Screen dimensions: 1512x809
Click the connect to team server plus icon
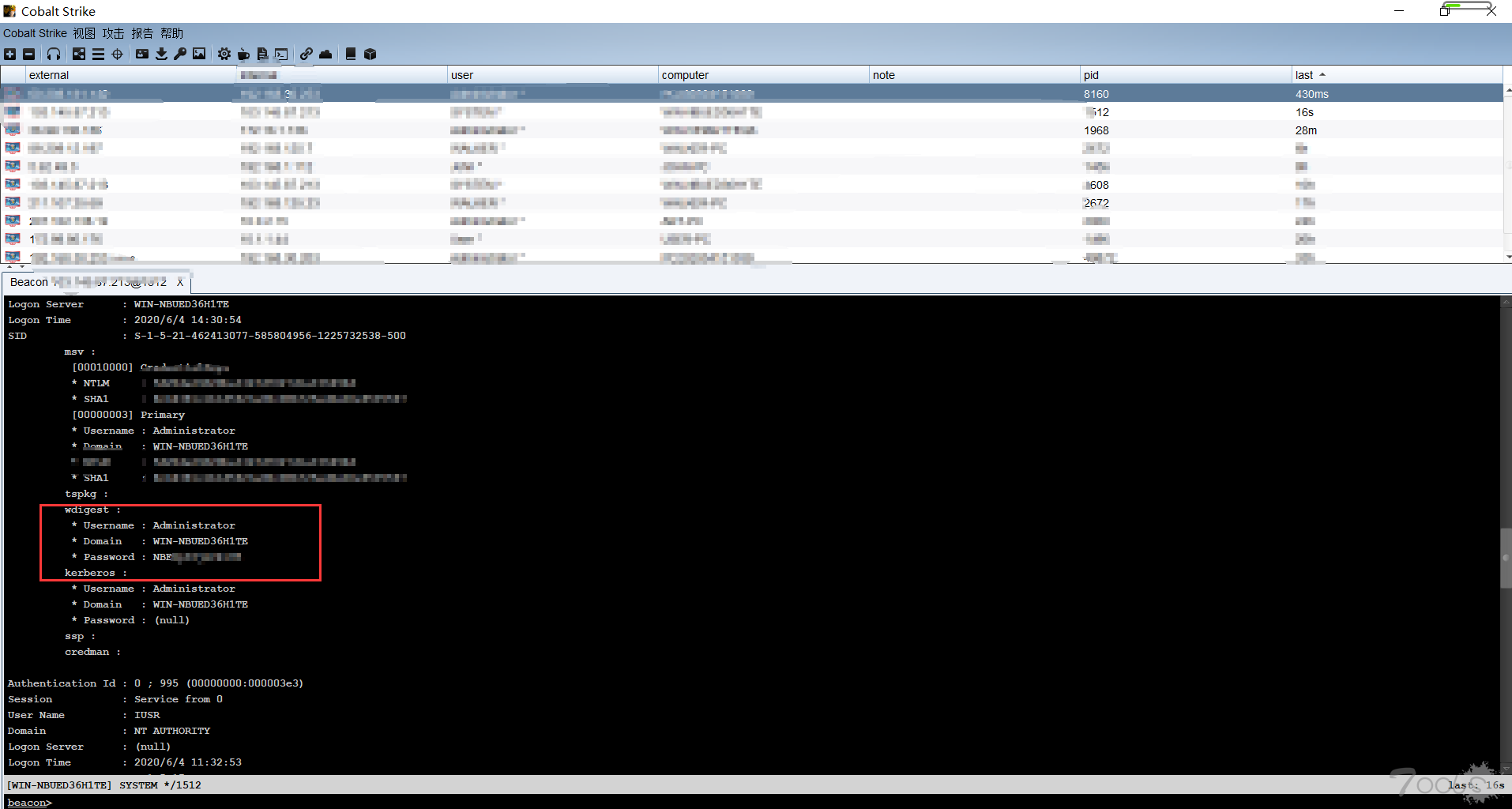9,55
